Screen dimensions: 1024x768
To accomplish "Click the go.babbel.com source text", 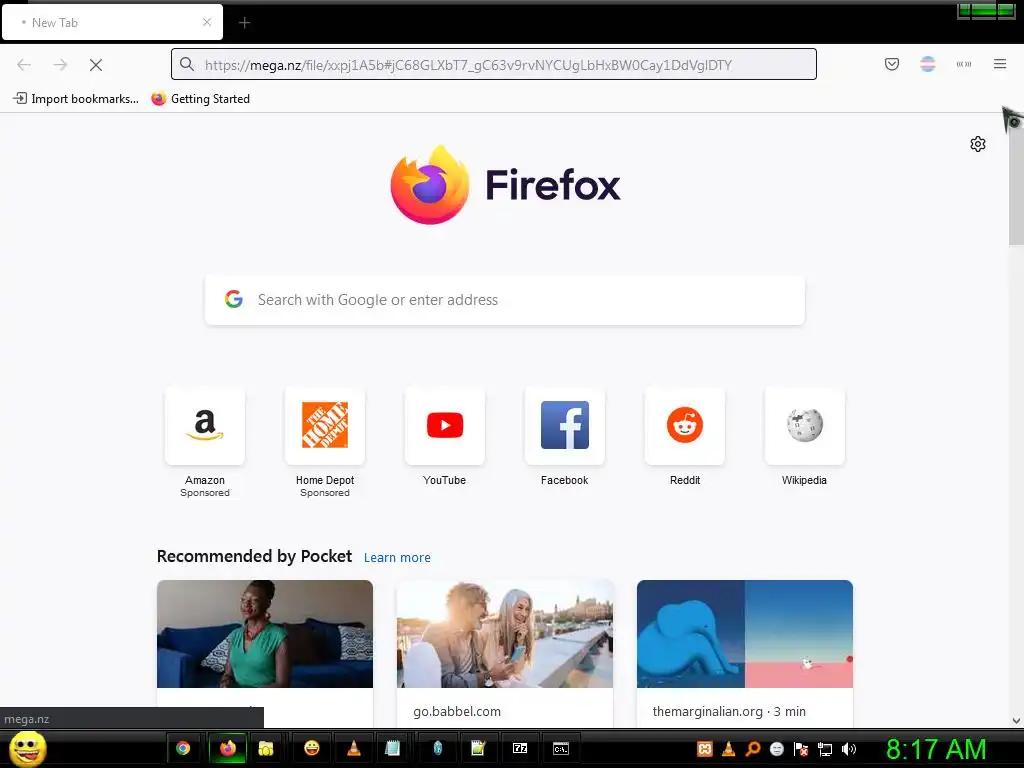I will point(457,711).
